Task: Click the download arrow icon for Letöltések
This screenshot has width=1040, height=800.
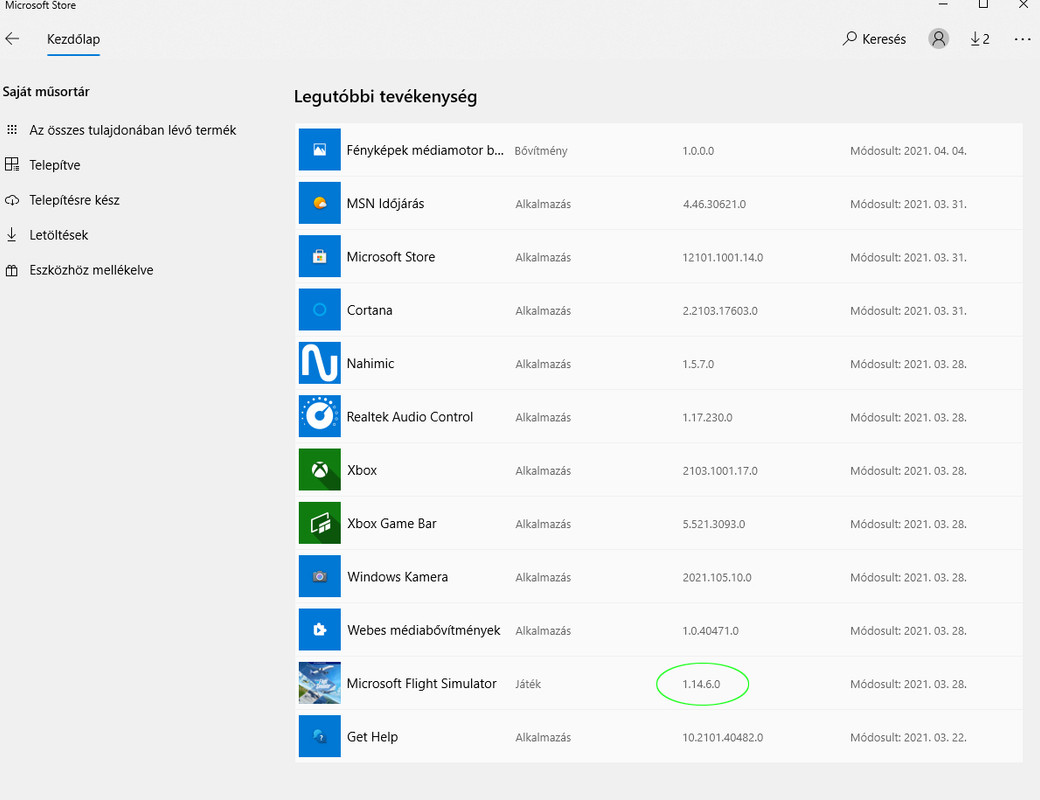Action: point(12,235)
